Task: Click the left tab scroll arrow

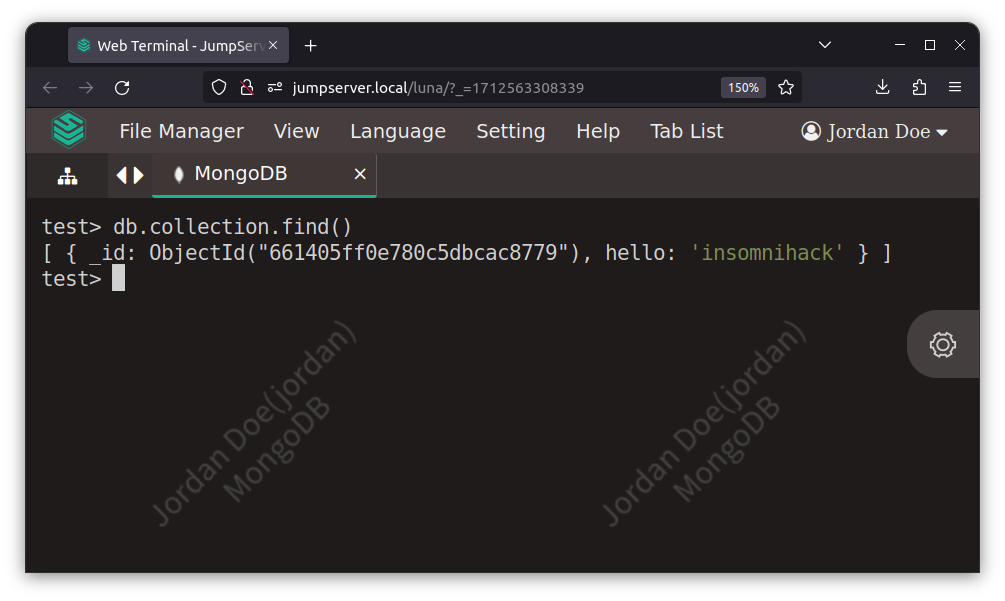Action: (122, 175)
